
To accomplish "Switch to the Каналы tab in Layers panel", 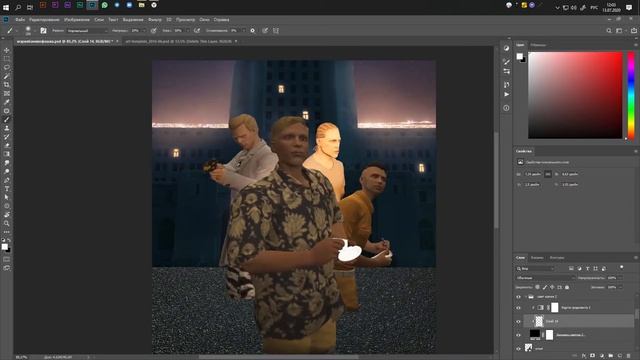I will [537, 258].
